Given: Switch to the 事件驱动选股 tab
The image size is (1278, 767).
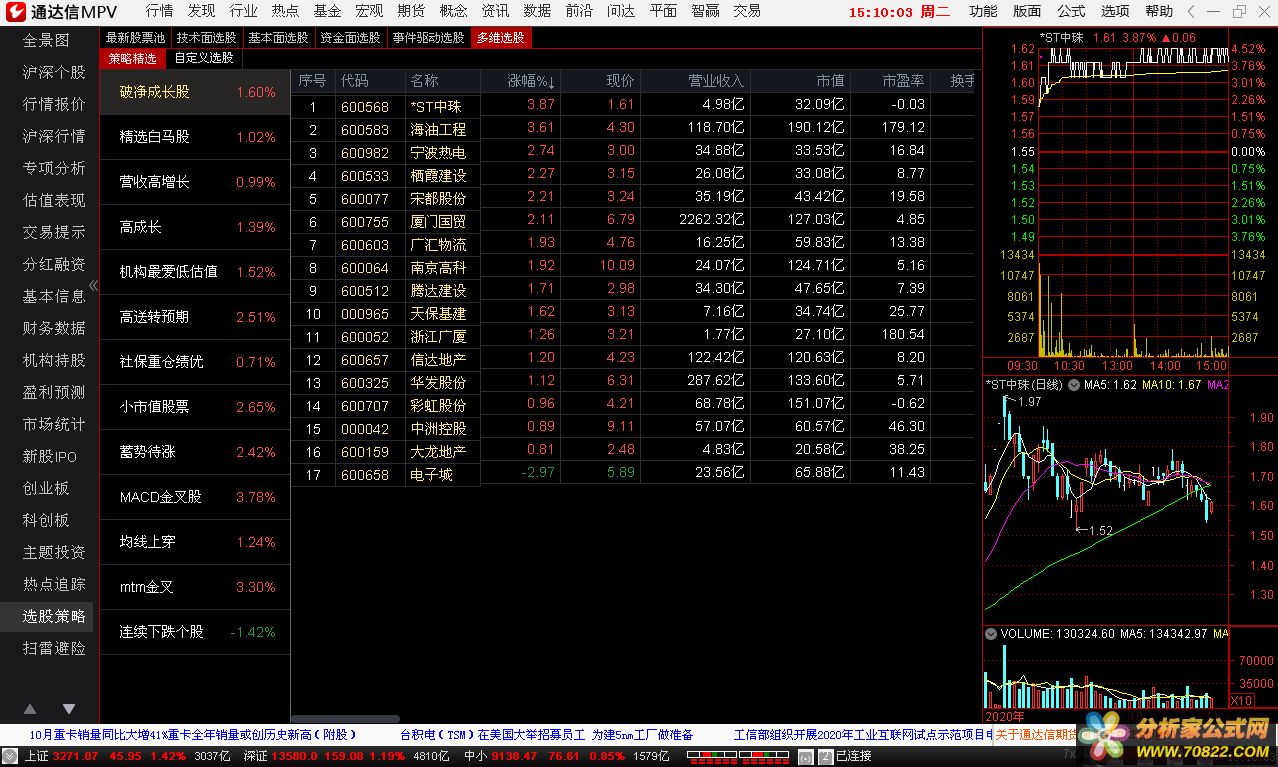Looking at the screenshot, I should tap(429, 38).
